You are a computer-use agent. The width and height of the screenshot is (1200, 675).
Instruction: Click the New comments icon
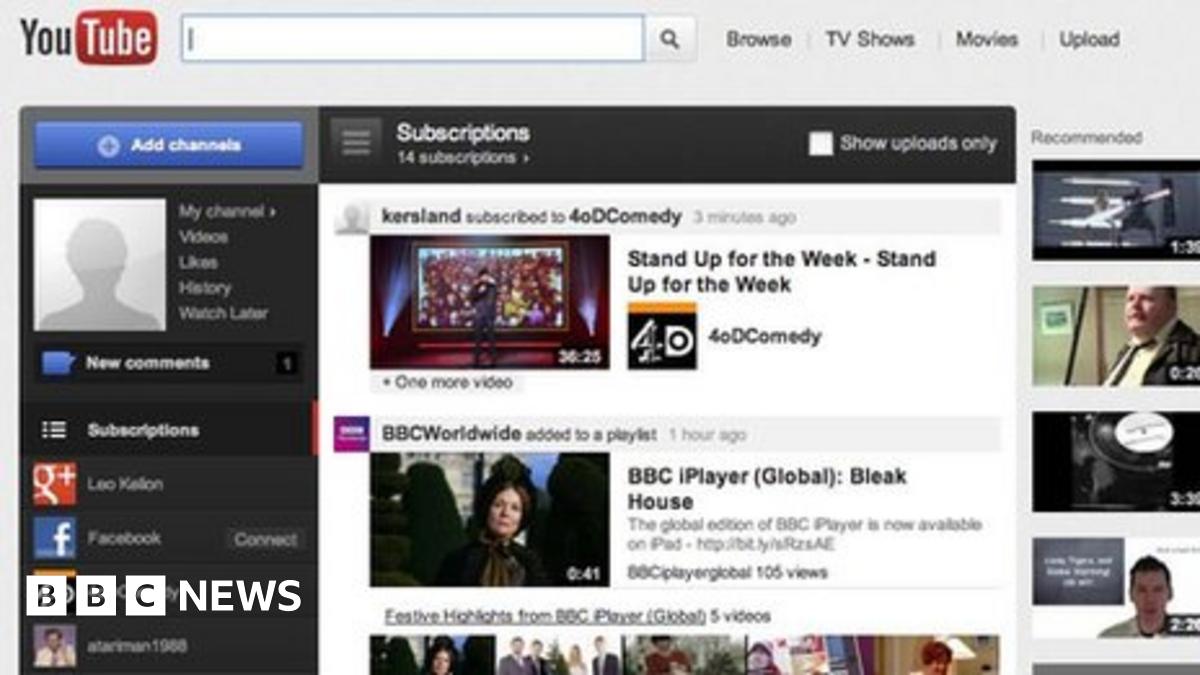(57, 363)
